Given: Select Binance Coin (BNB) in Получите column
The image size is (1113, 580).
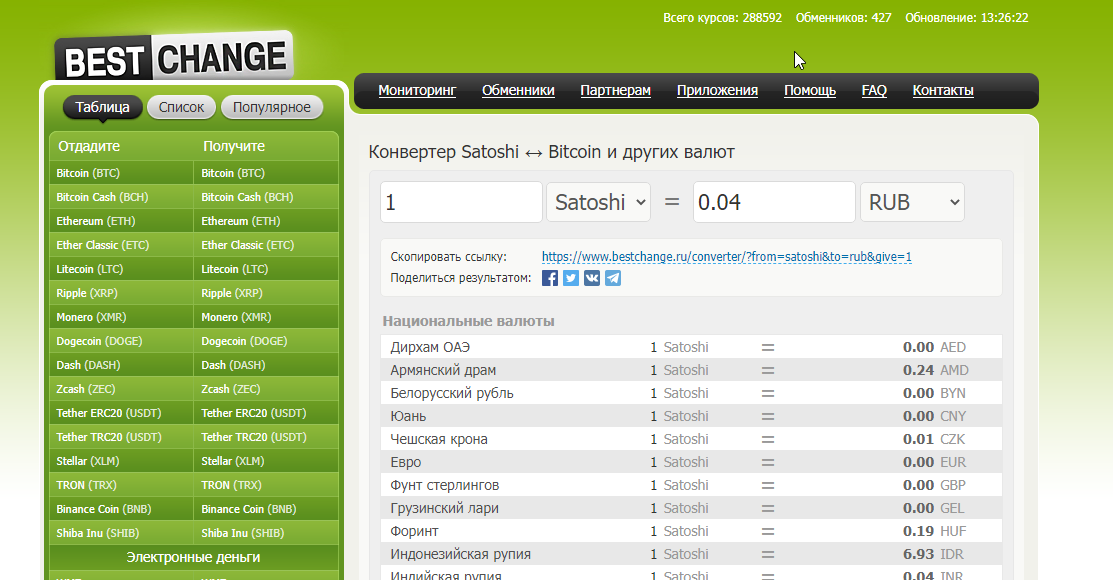Looking at the screenshot, I should pyautogui.click(x=266, y=509).
